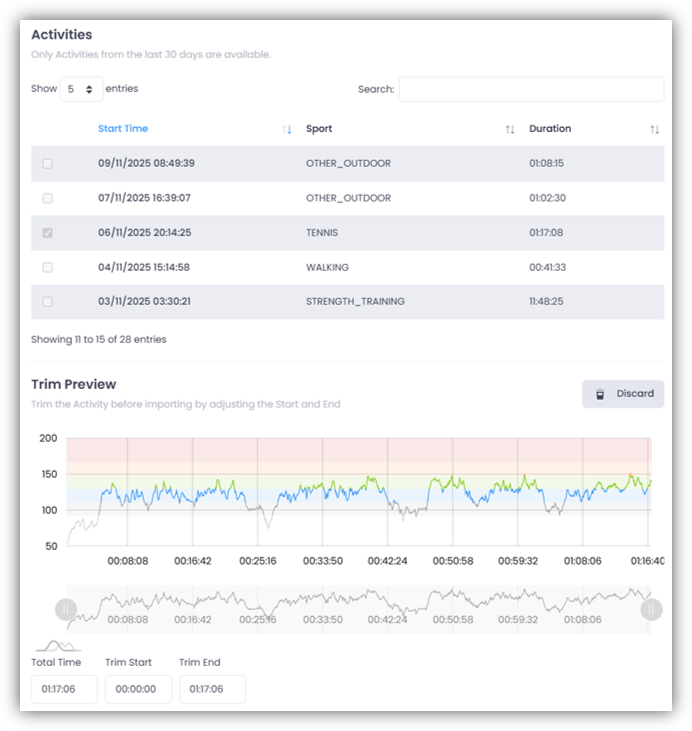Click the trash icon in Discard button
Screen dimensions: 692x731
point(600,394)
